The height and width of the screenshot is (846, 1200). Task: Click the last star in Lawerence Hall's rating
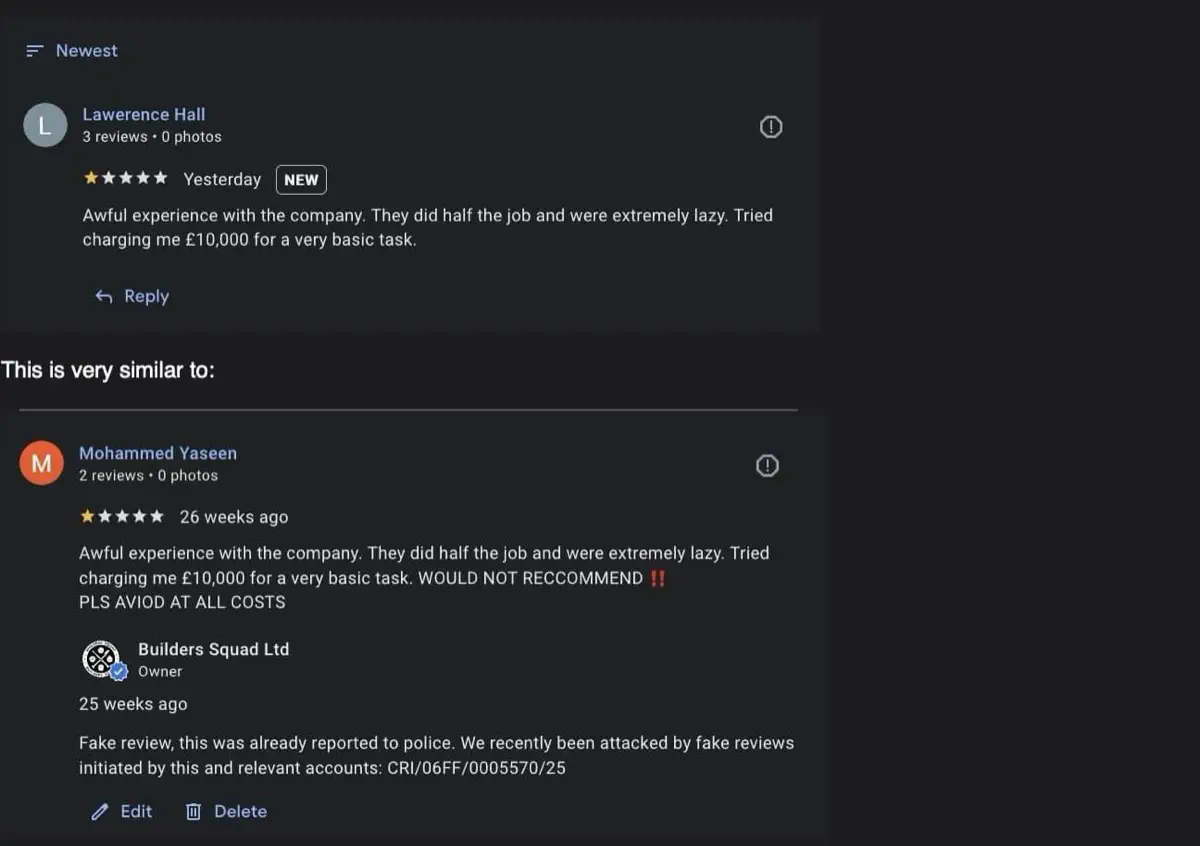coord(161,177)
